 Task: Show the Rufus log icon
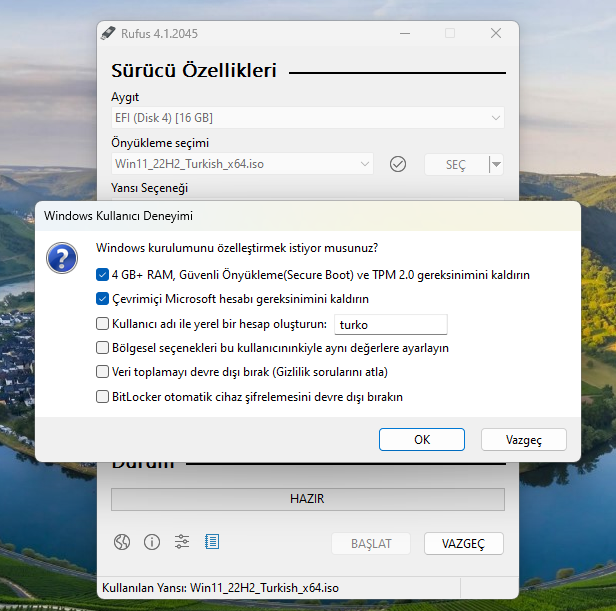[x=212, y=542]
